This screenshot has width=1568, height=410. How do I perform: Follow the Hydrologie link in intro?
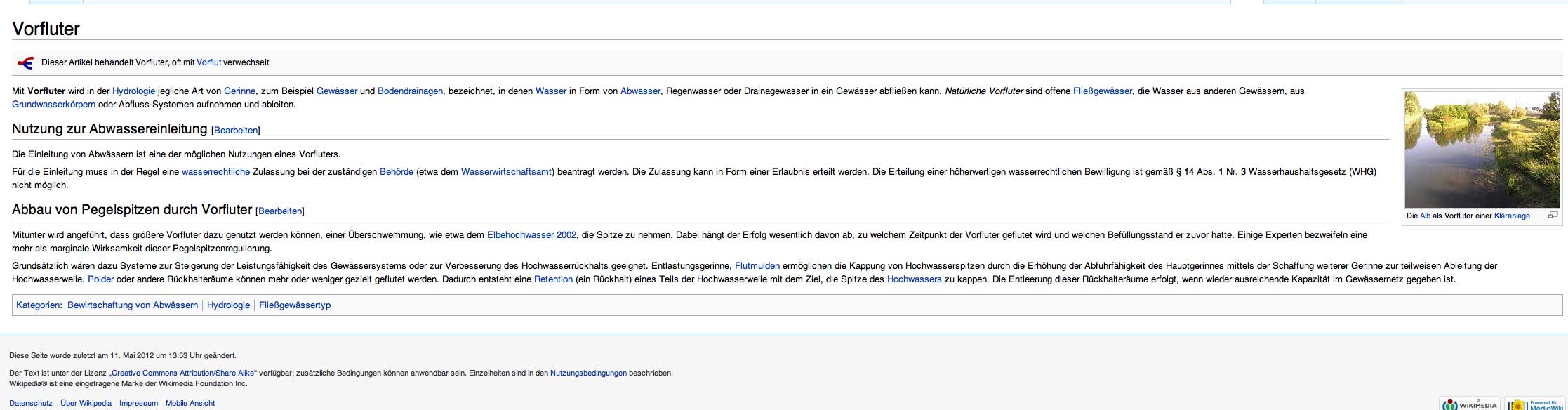133,91
